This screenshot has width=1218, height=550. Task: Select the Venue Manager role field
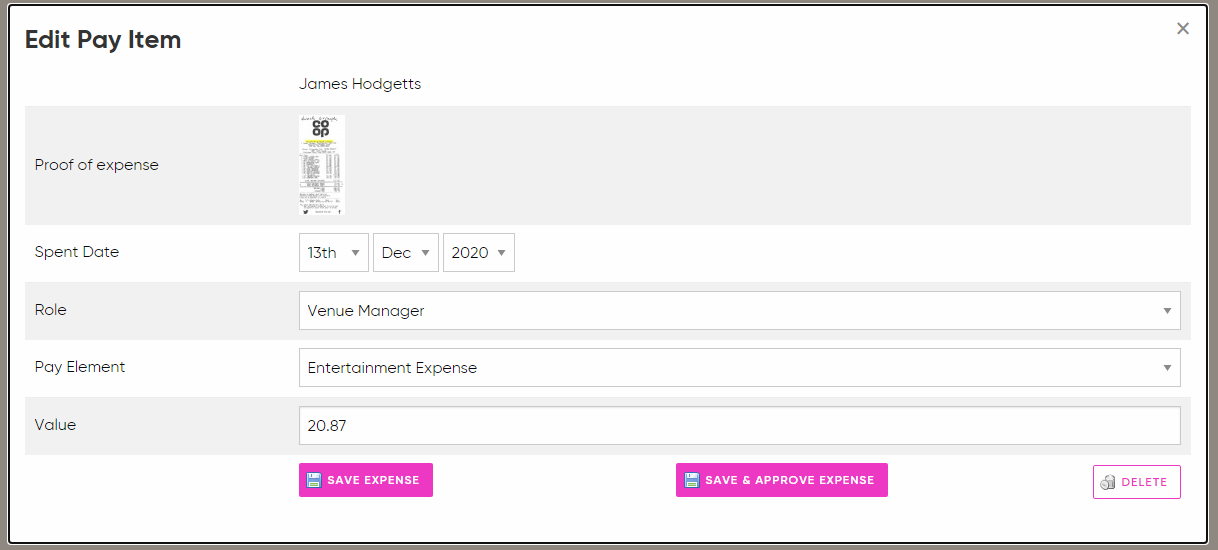740,311
